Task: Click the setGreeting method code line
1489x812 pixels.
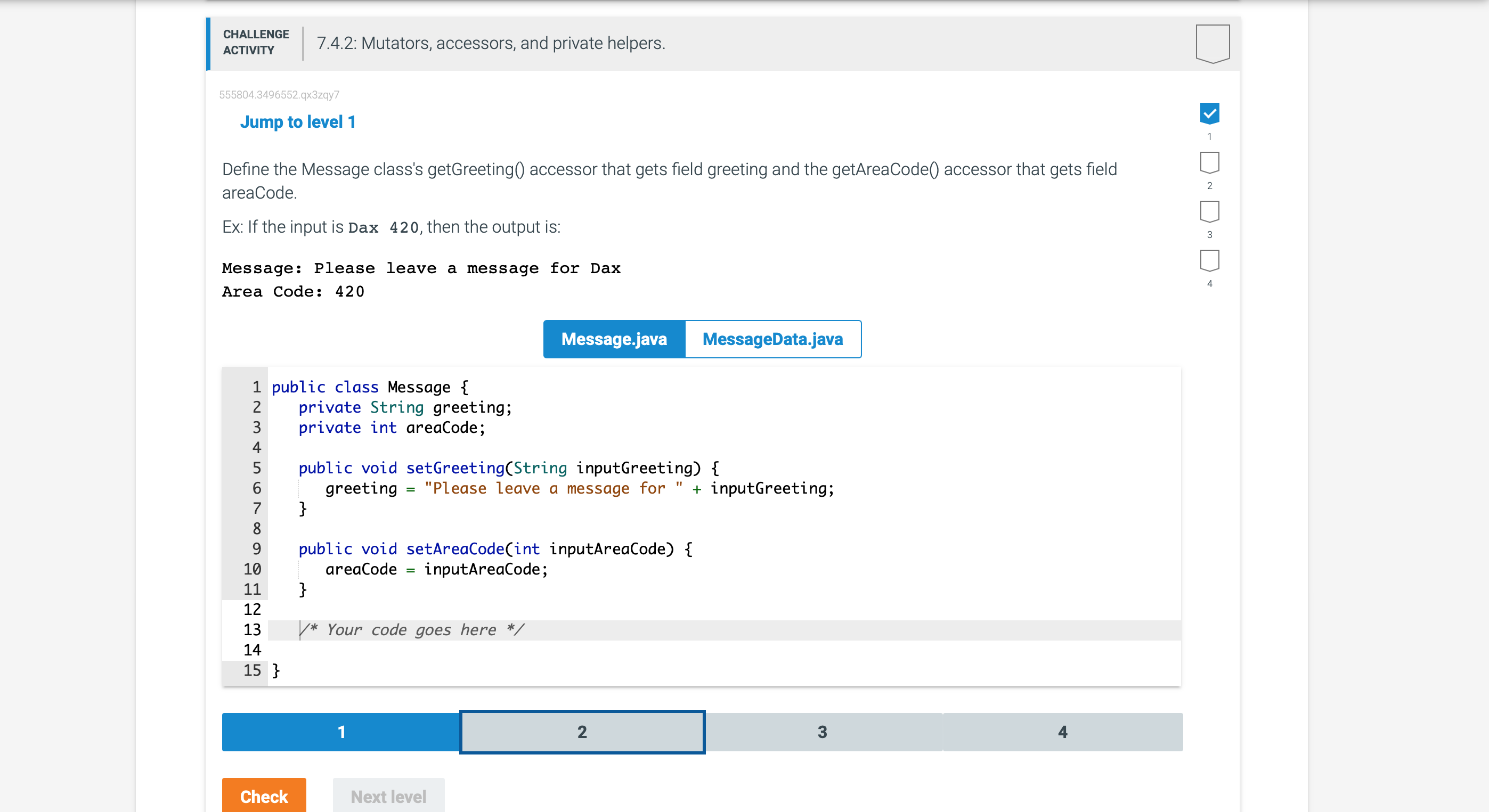Action: [508, 468]
